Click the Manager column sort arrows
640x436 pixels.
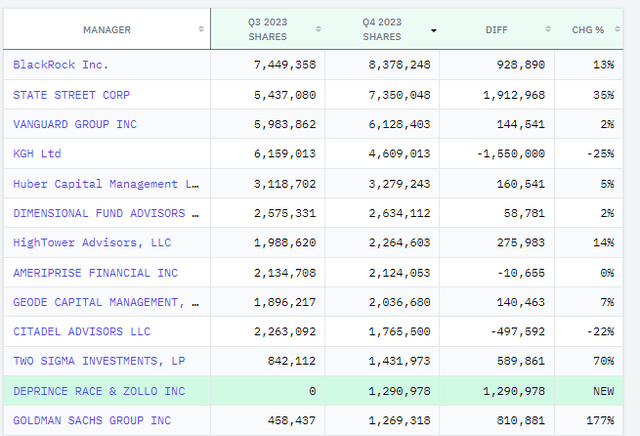pyautogui.click(x=202, y=30)
